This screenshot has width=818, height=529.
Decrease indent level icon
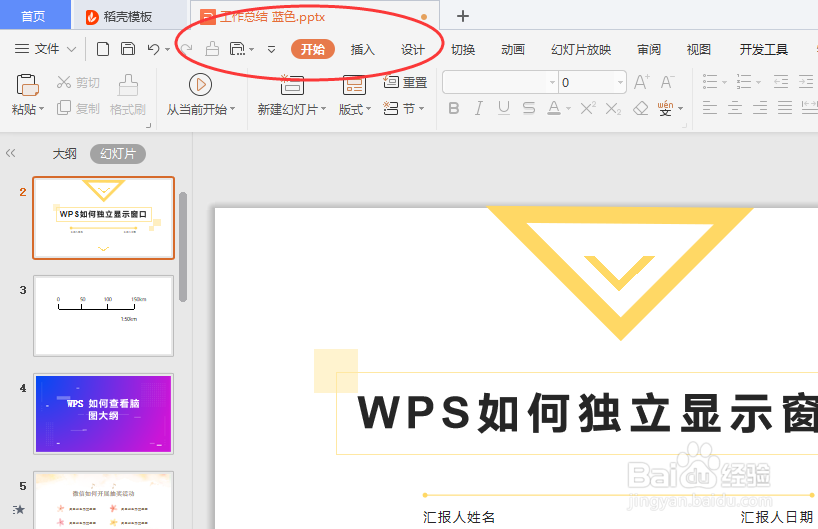781,82
